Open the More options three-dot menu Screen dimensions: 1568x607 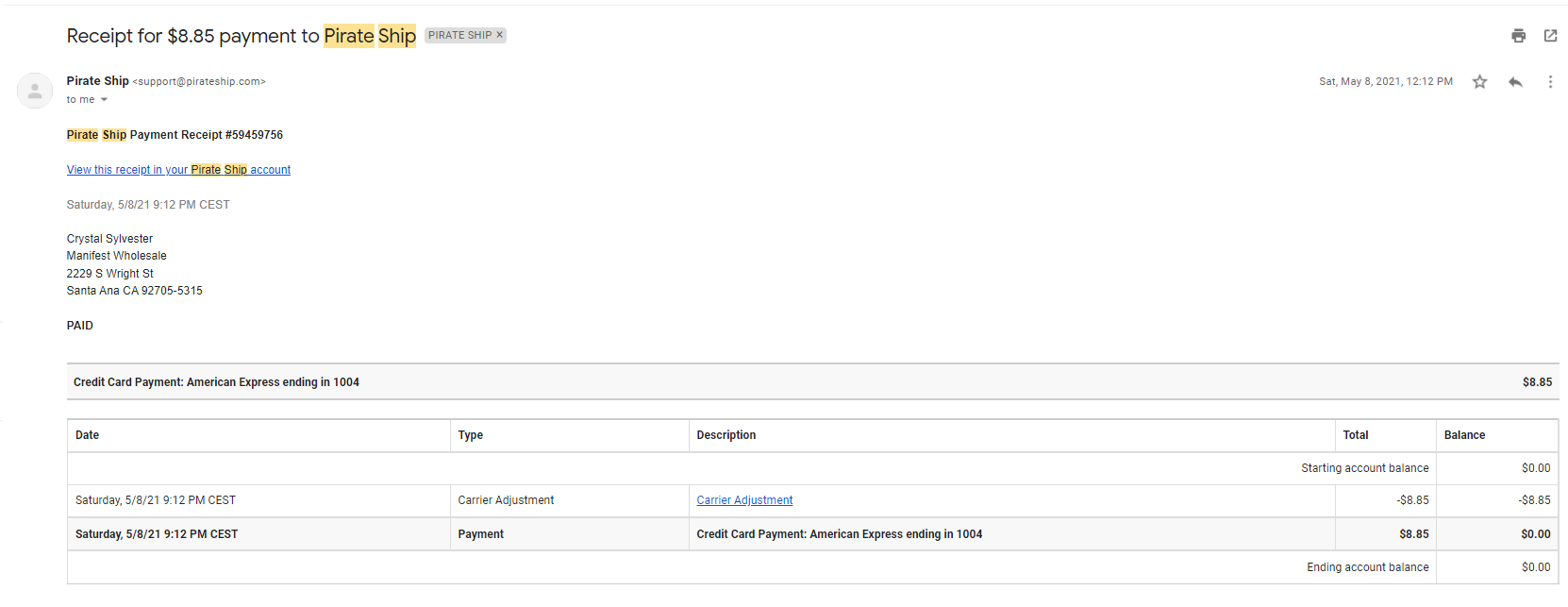(x=1550, y=82)
